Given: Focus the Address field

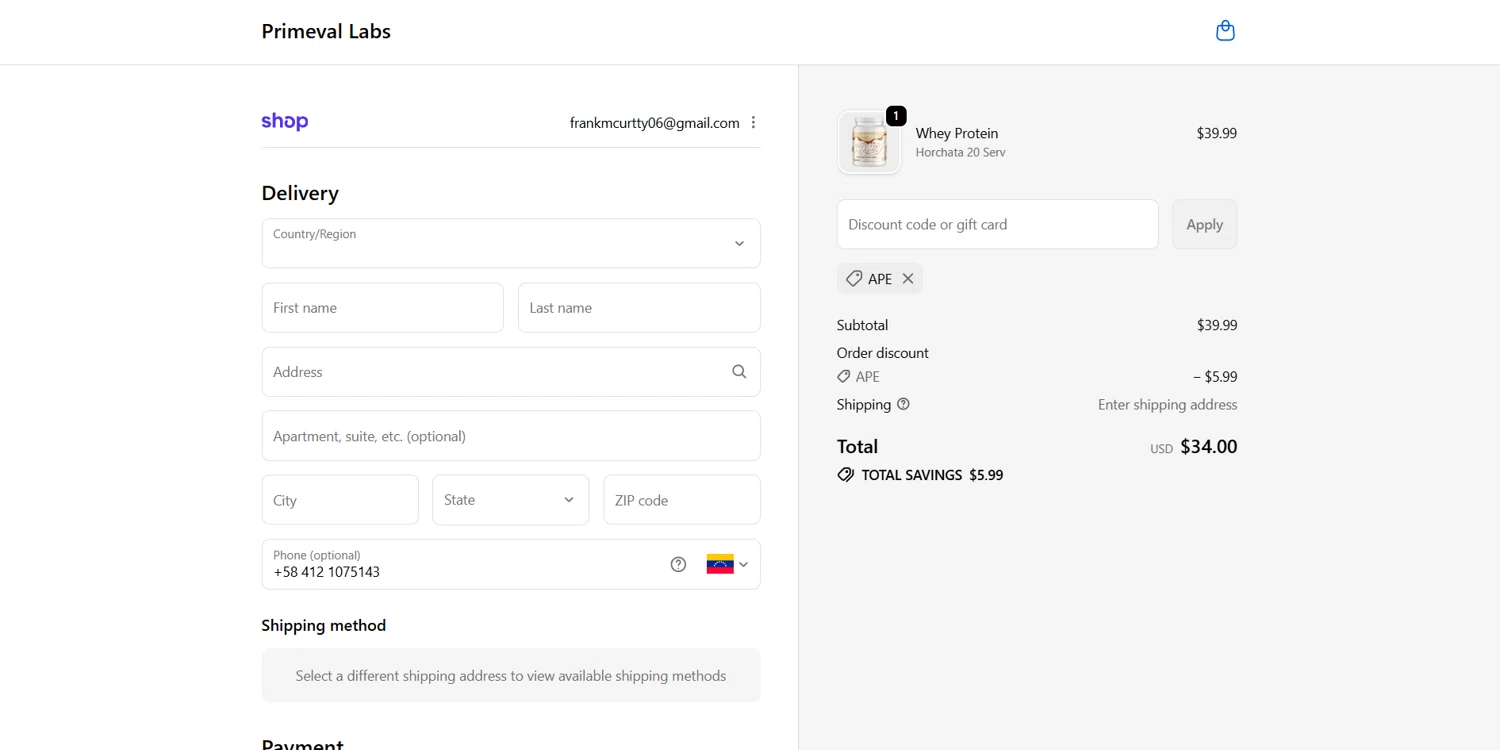Looking at the screenshot, I should pos(511,372).
